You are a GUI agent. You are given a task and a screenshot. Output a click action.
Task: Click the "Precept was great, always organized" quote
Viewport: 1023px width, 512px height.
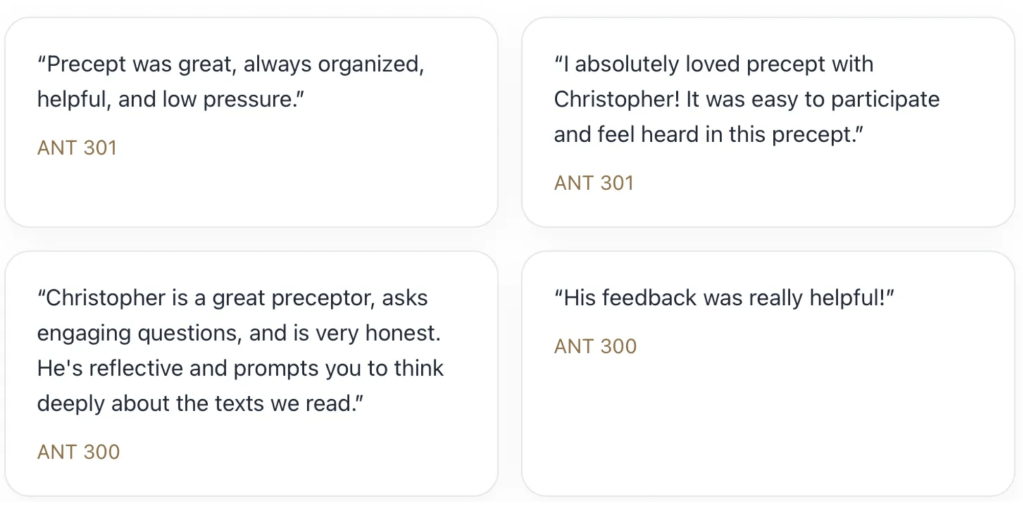click(230, 65)
